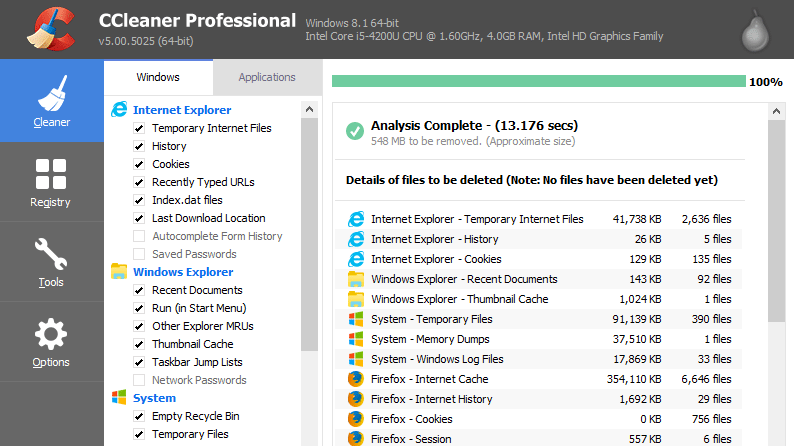Switch to the Applications tab

tap(267, 77)
